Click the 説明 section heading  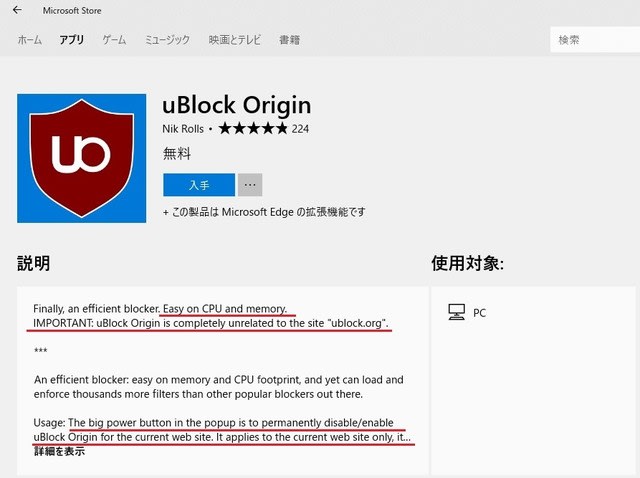point(33,263)
